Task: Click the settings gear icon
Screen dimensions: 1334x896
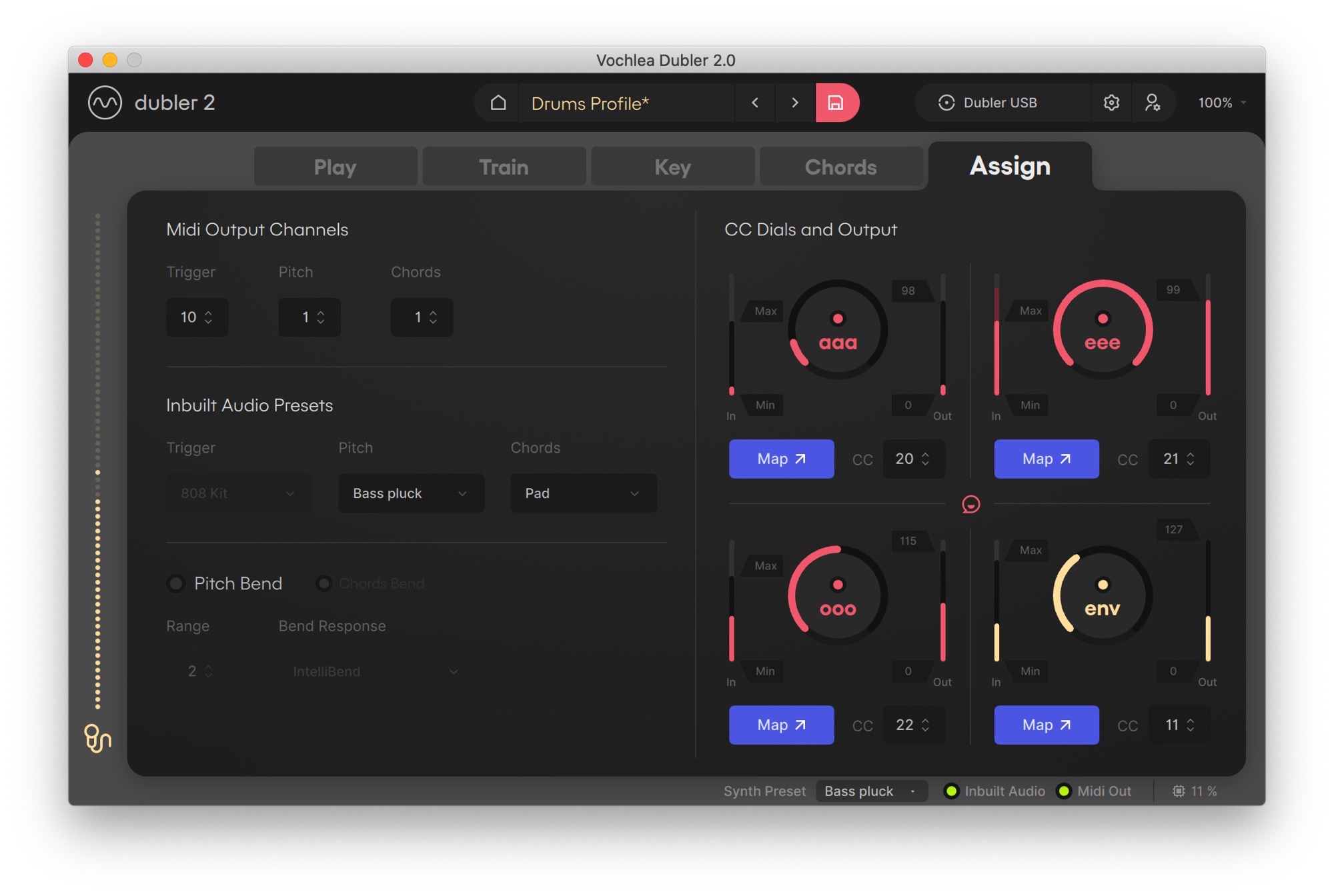Action: (x=1112, y=103)
